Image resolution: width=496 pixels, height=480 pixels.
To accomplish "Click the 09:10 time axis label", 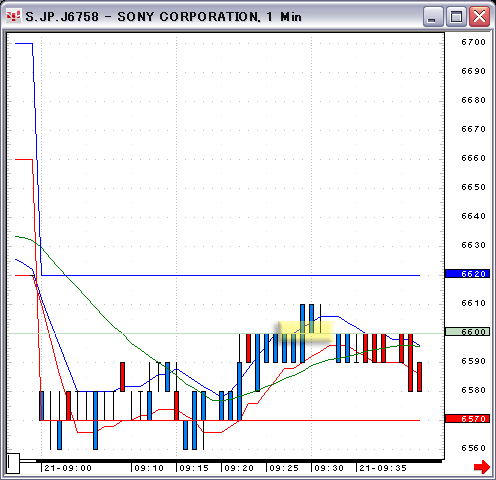I will [149, 468].
